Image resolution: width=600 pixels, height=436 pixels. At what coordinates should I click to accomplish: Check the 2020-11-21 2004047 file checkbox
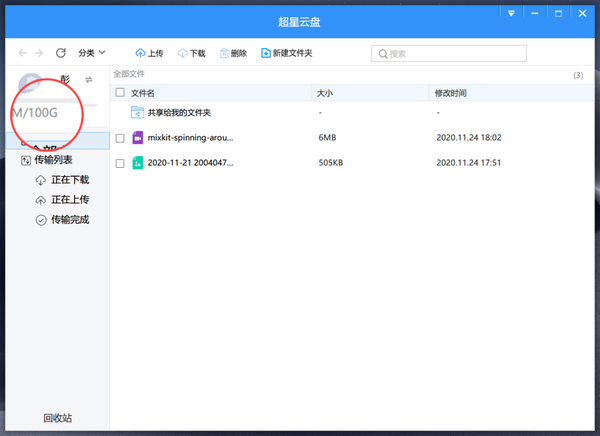(x=120, y=163)
